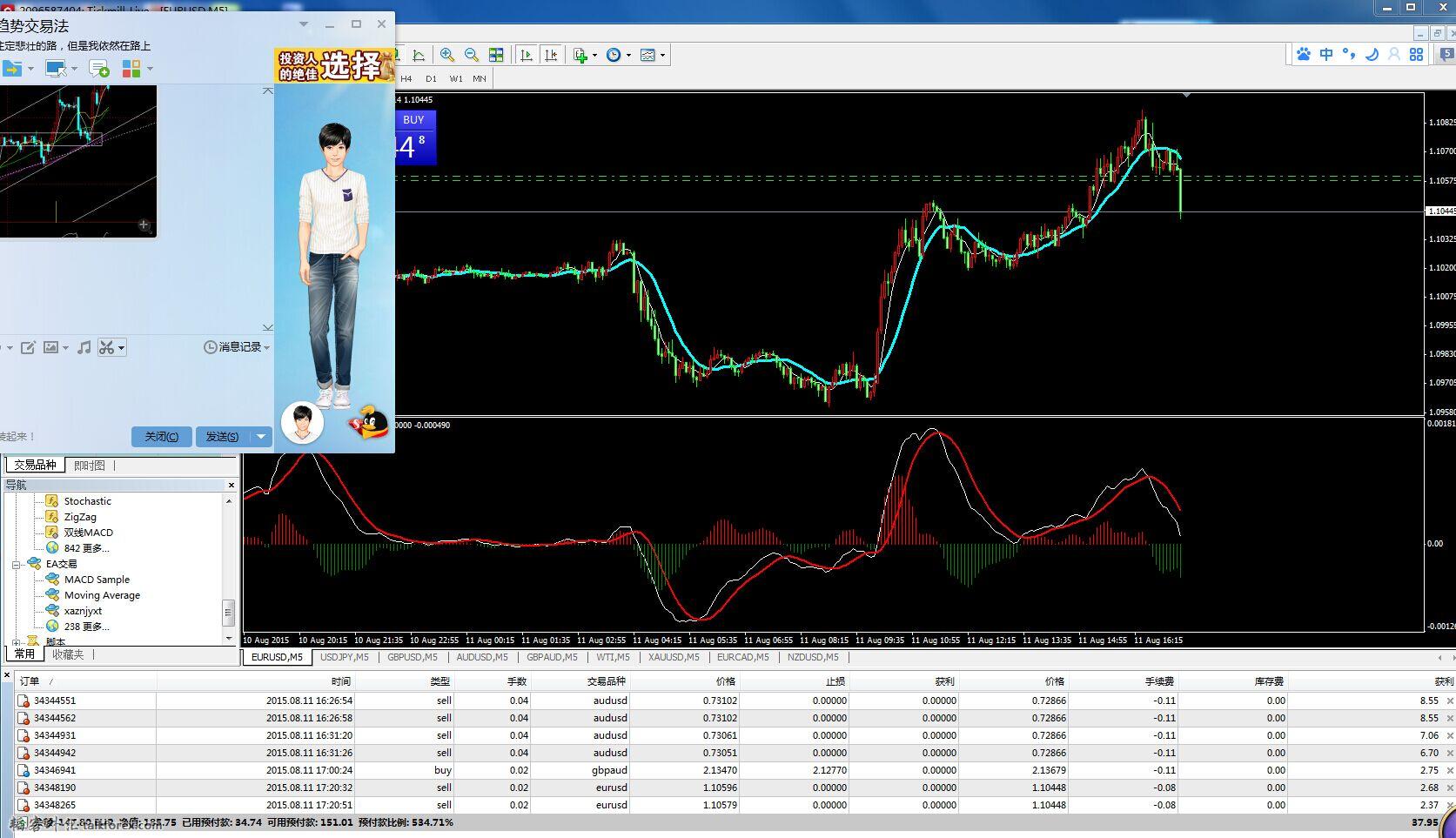Image resolution: width=1456 pixels, height=838 pixels.
Task: Click QQ colorful apps grid icon
Action: (131, 68)
